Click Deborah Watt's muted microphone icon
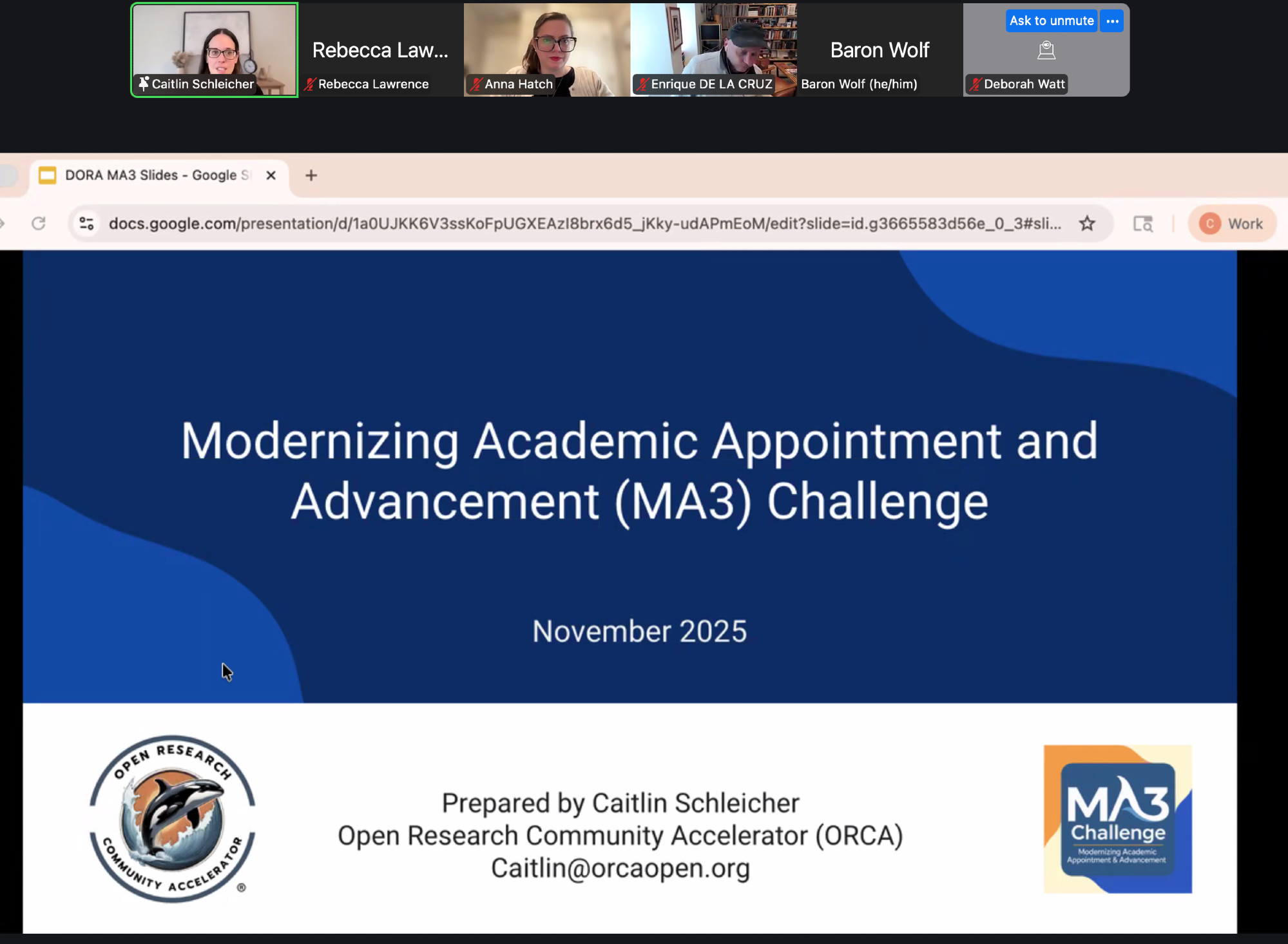Image resolution: width=1288 pixels, height=944 pixels. [x=975, y=84]
